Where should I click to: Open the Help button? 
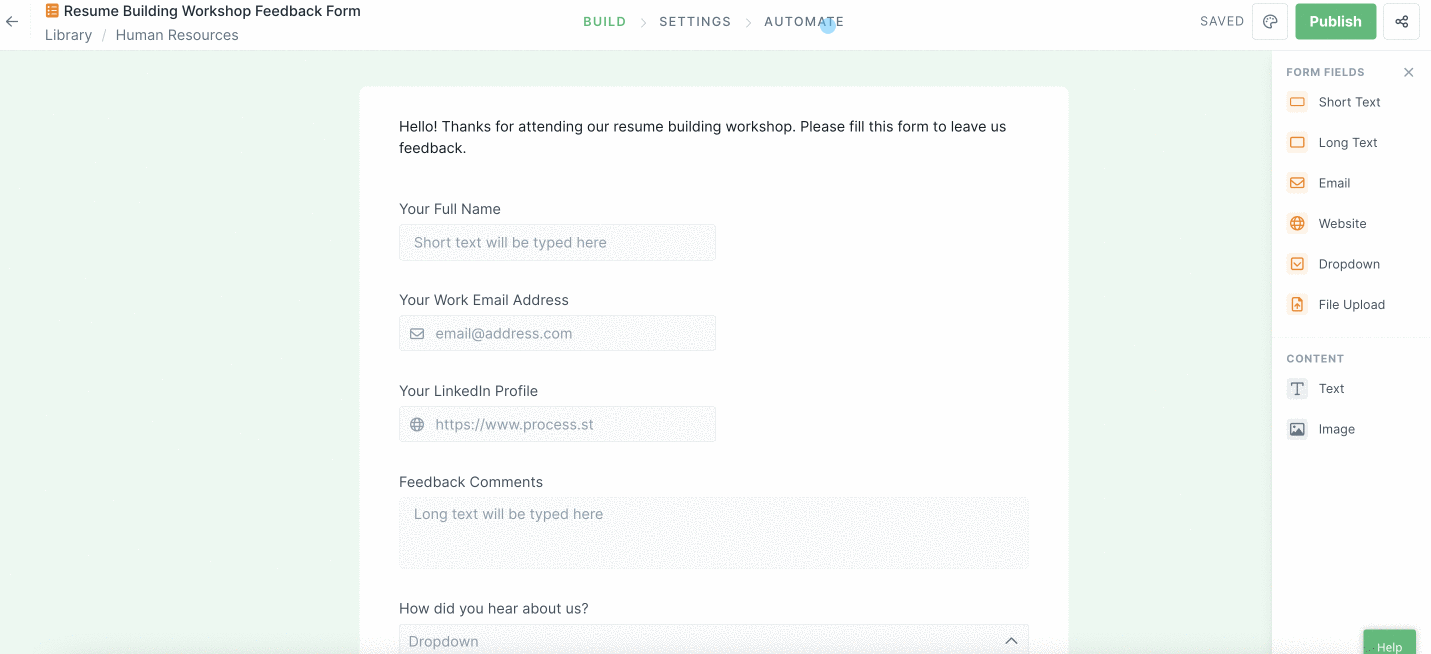pos(1389,645)
